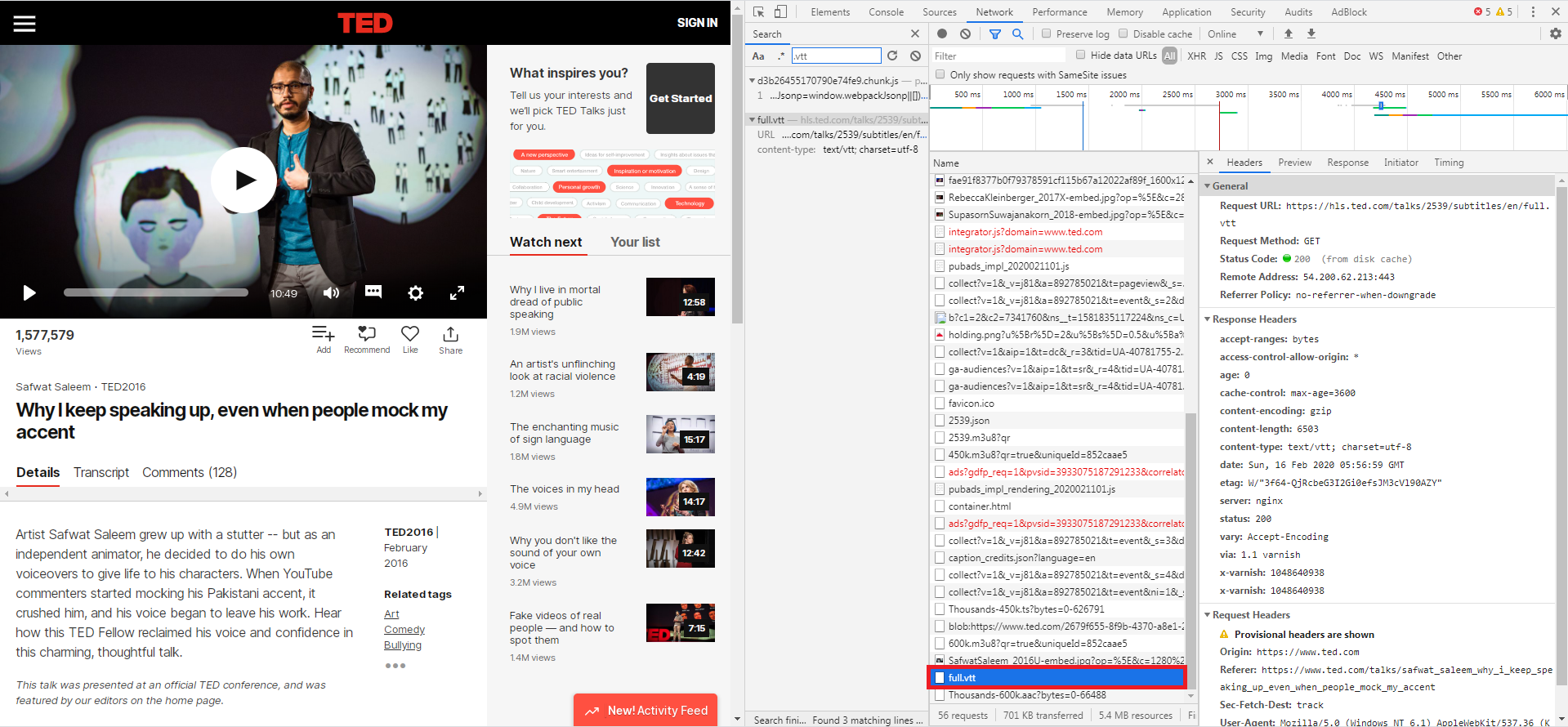Refresh the search results
The width and height of the screenshot is (1568, 727).
tap(892, 56)
